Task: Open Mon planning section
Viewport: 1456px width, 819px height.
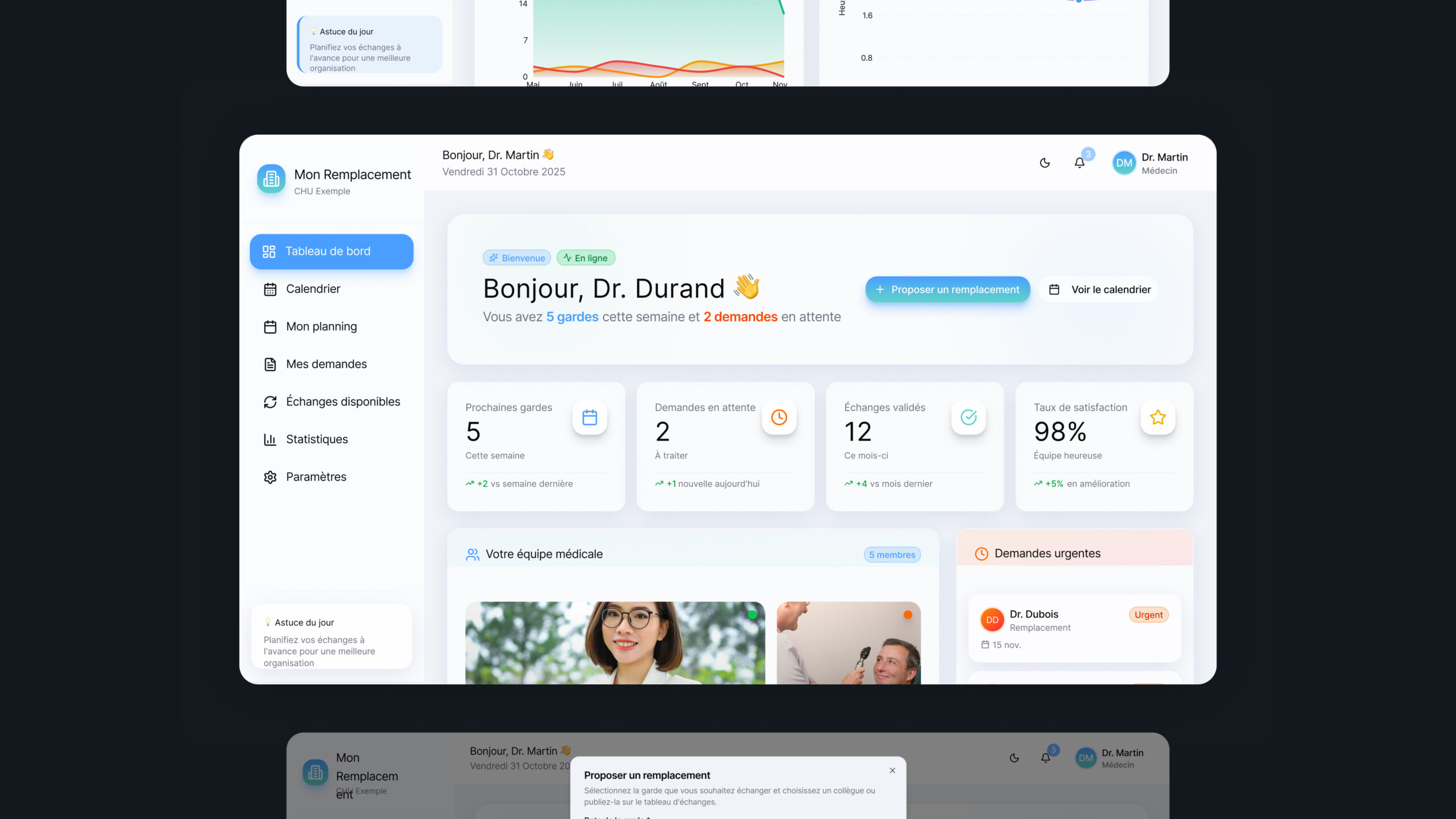Action: [321, 326]
